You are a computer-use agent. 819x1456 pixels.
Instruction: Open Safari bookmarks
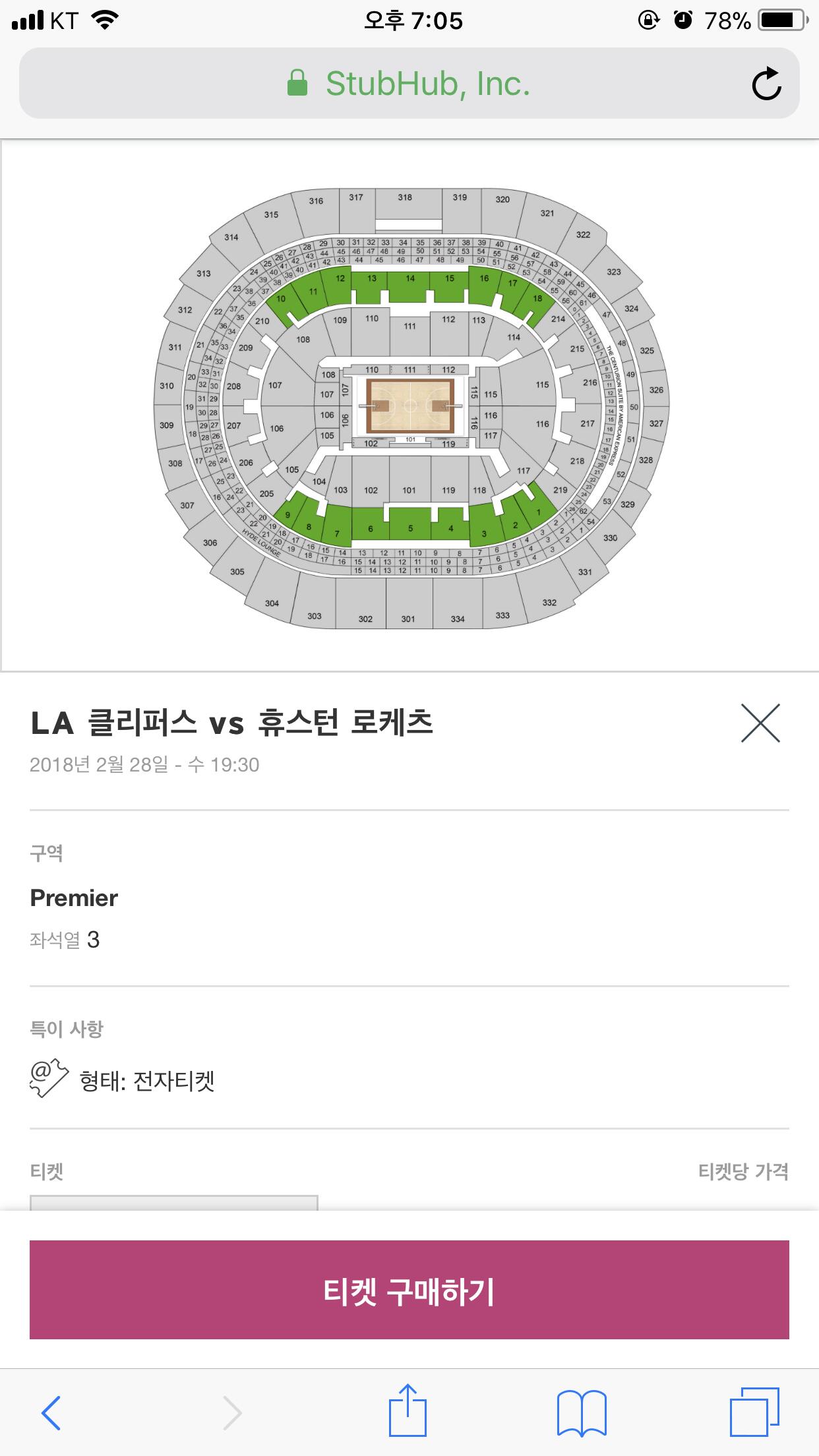[582, 1412]
